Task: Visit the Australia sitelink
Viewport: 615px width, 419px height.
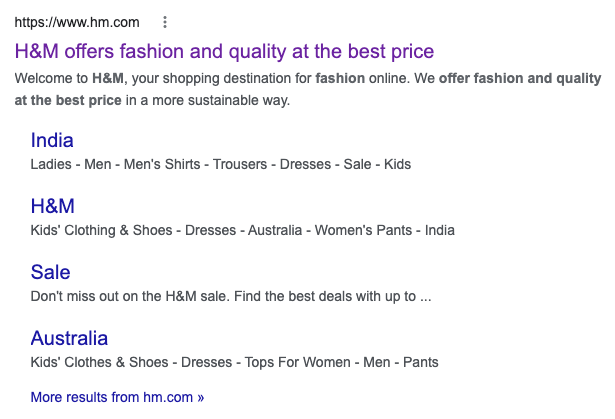Action: coord(69,338)
